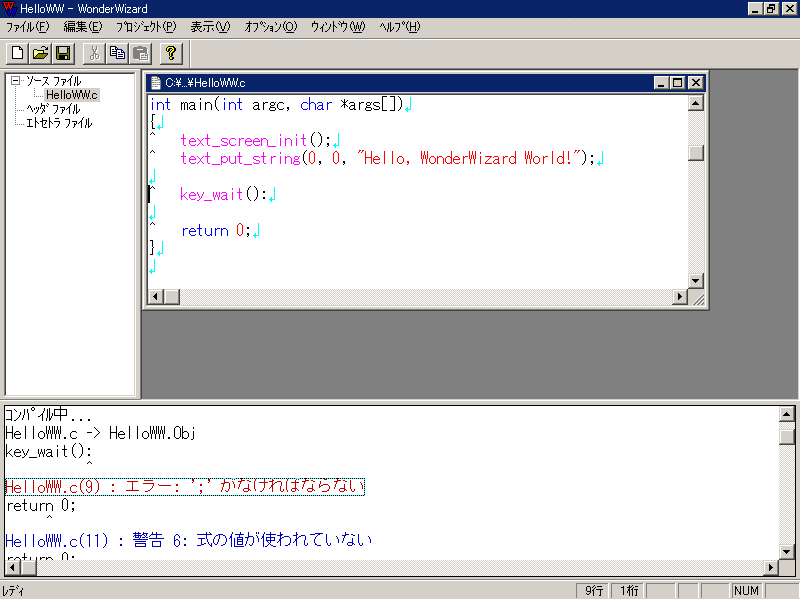Click the output pane's vertical scrollbar thumb
Screen dimensions: 800x600
click(x=787, y=437)
